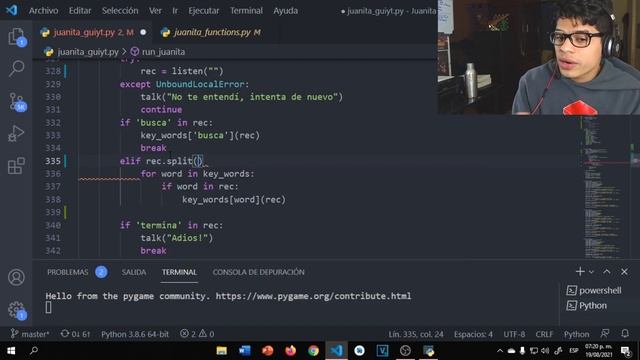Open the volume control in system tray
Screen dimensions: 640x360
point(545,351)
